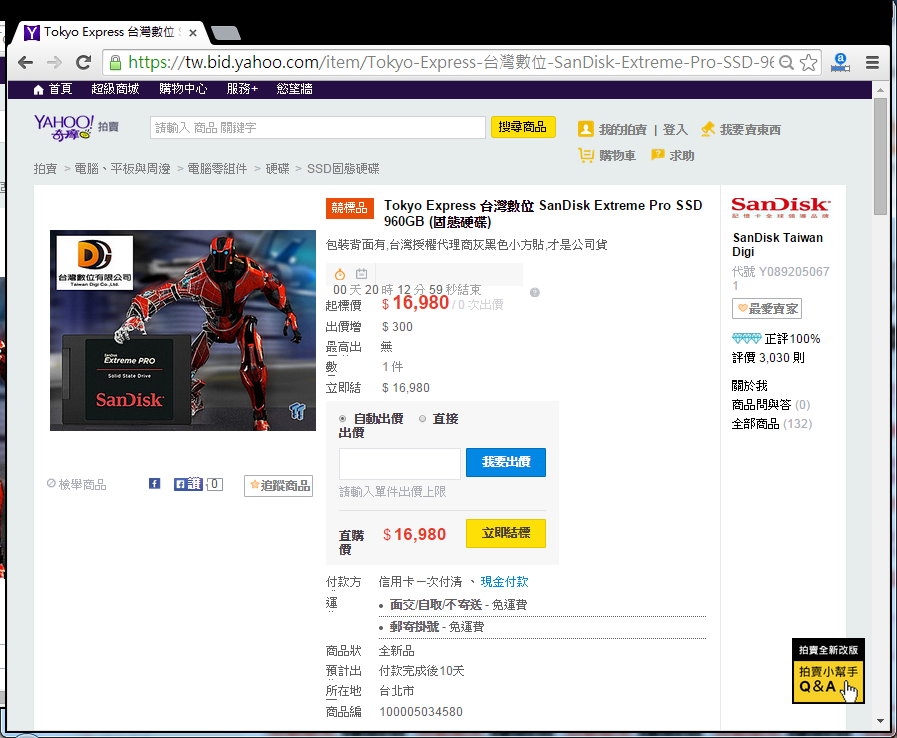
Task: Open the 拍賣小幫手 Q&A helper widget
Action: (828, 670)
